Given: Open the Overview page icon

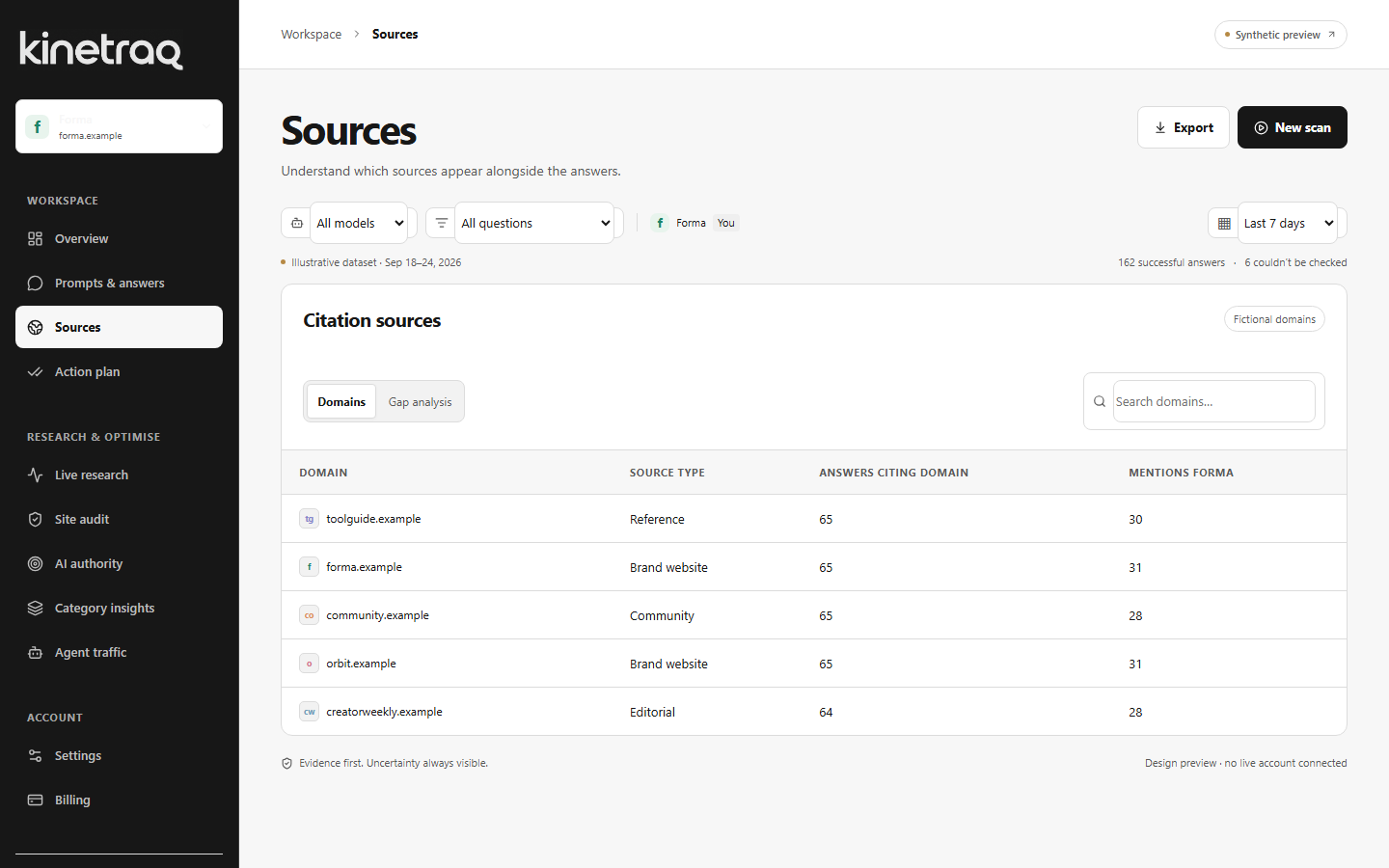Looking at the screenshot, I should (x=36, y=238).
